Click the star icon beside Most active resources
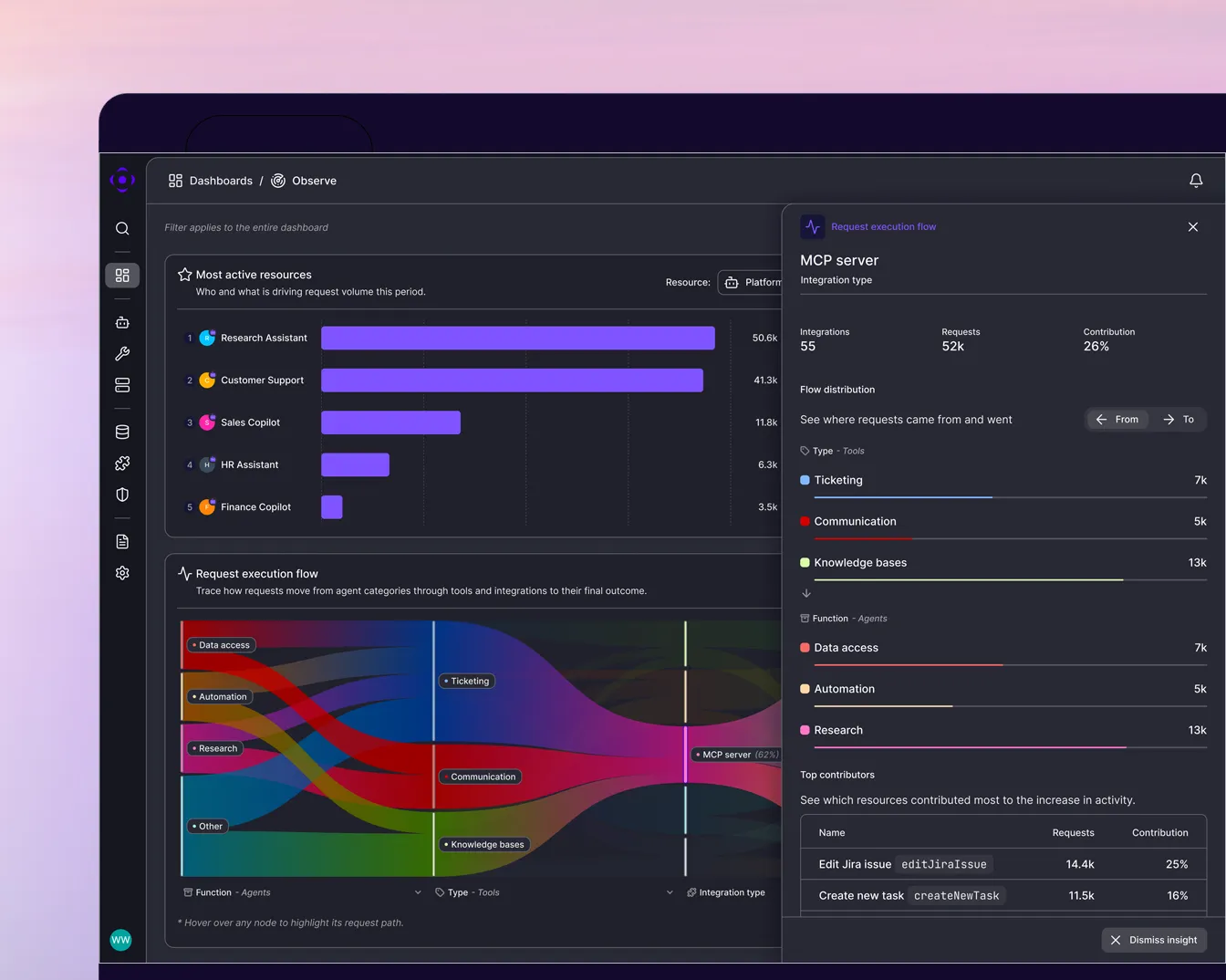 point(184,275)
